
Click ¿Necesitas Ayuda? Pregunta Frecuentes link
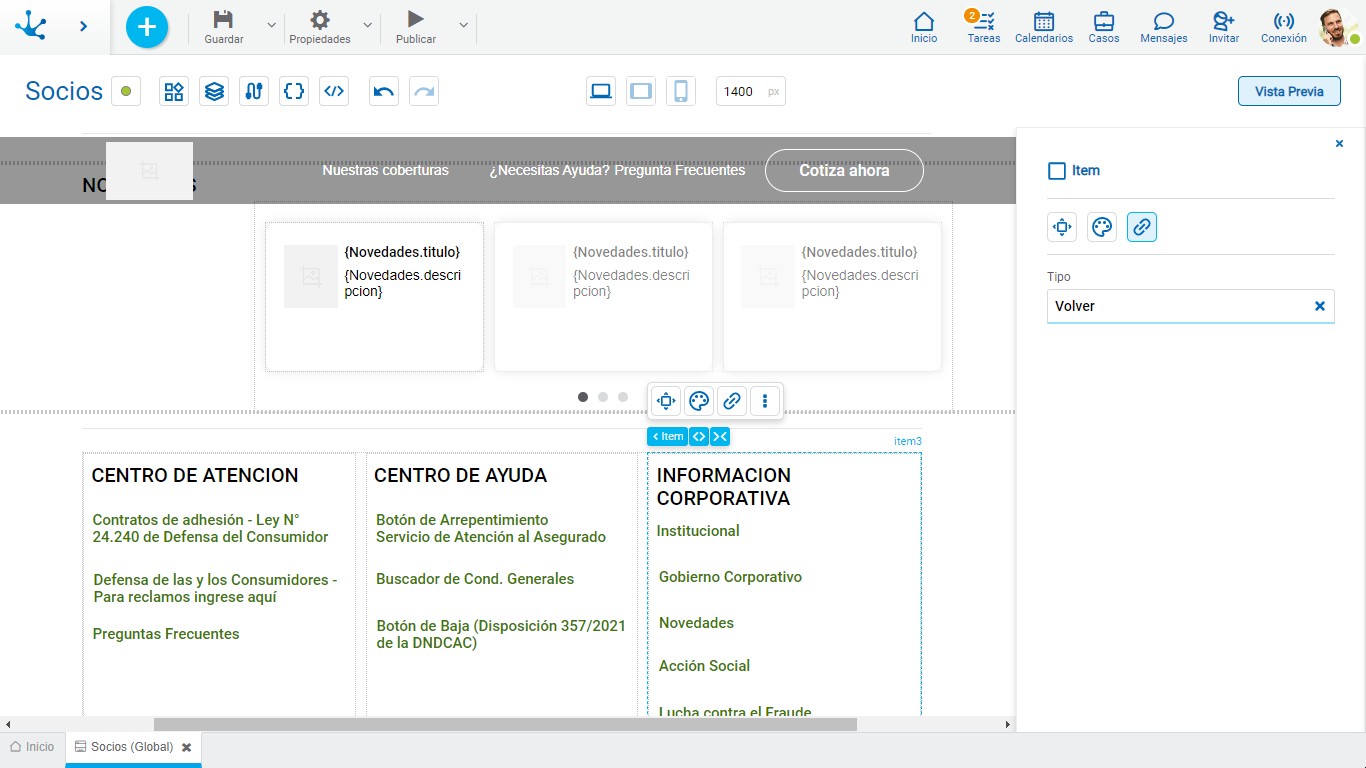pyautogui.click(x=617, y=170)
